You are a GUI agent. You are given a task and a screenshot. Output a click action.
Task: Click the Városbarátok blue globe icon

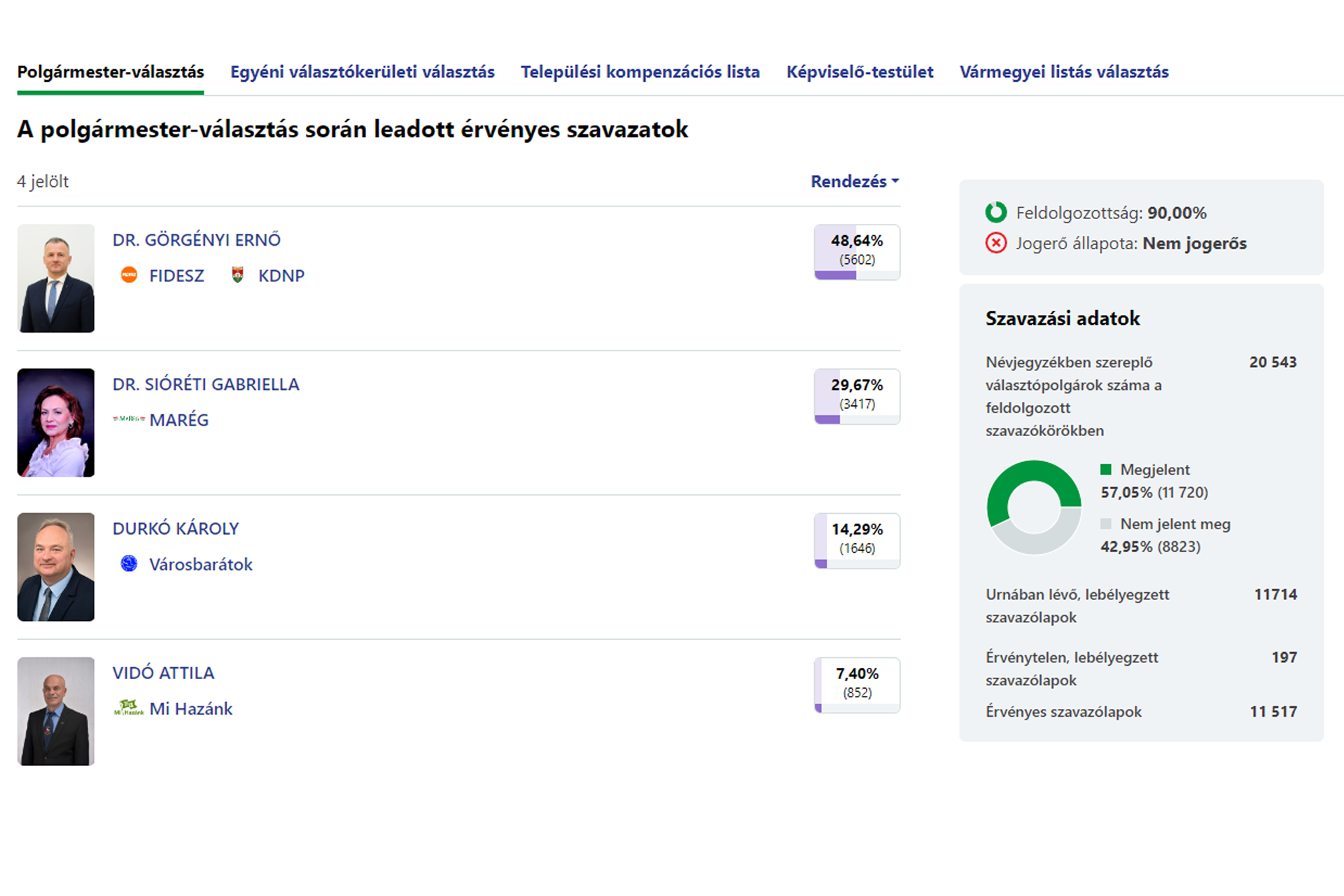point(129,563)
